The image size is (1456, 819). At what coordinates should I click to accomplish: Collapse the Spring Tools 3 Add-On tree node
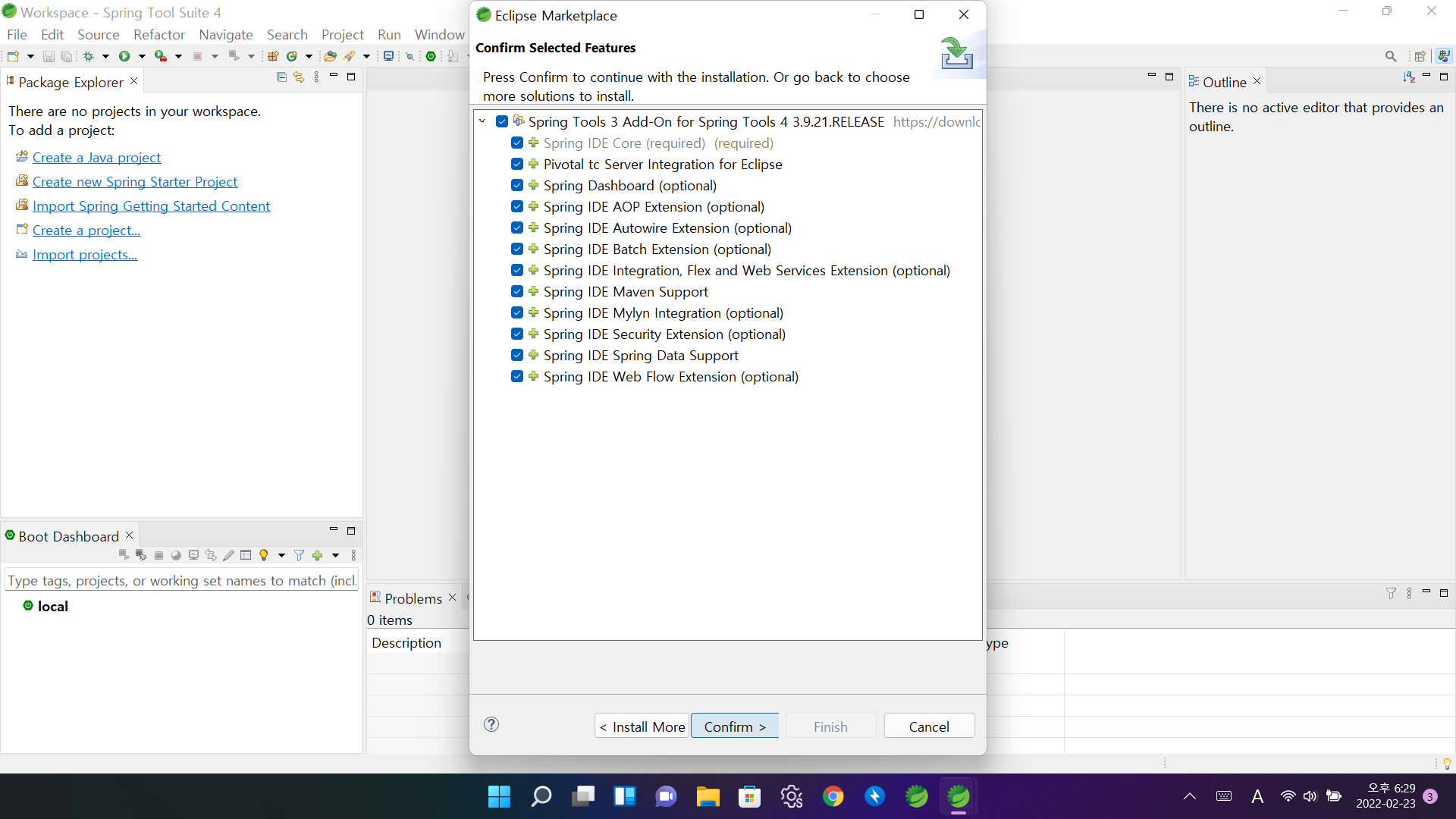coord(482,121)
